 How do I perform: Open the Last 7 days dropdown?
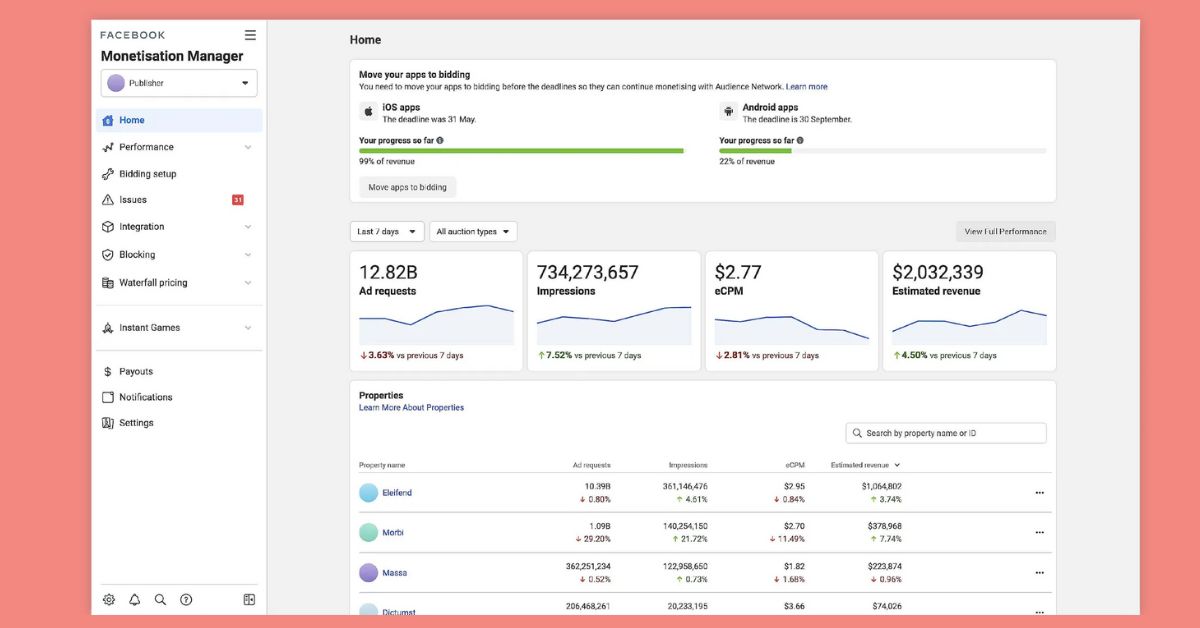point(387,232)
